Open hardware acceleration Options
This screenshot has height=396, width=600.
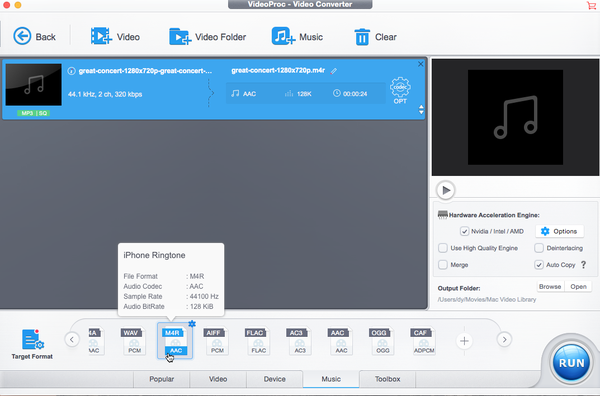559,231
